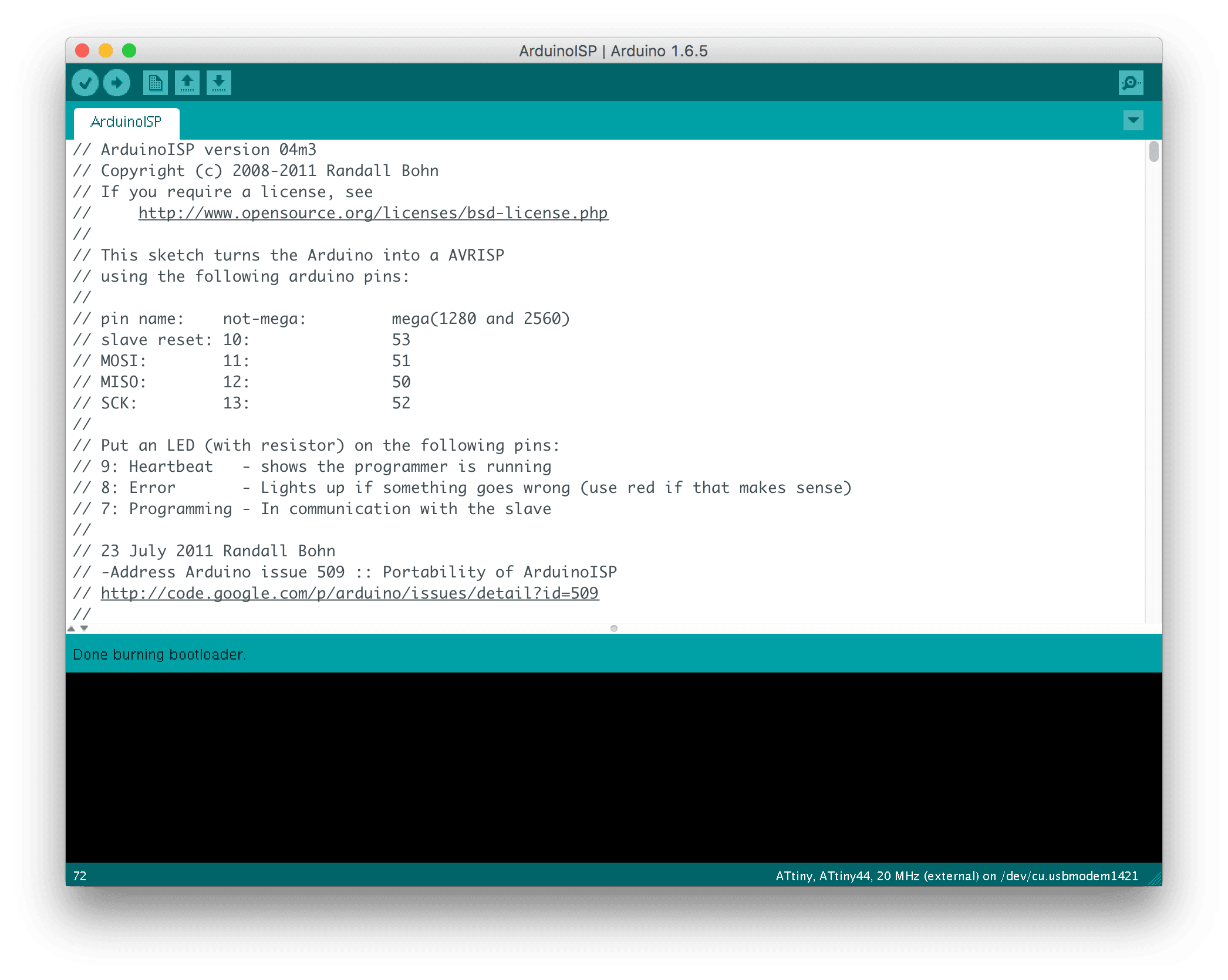Screen dimensions: 1228x980
Task: Click the '9: Heartbeat' comment line
Action: 312,467
